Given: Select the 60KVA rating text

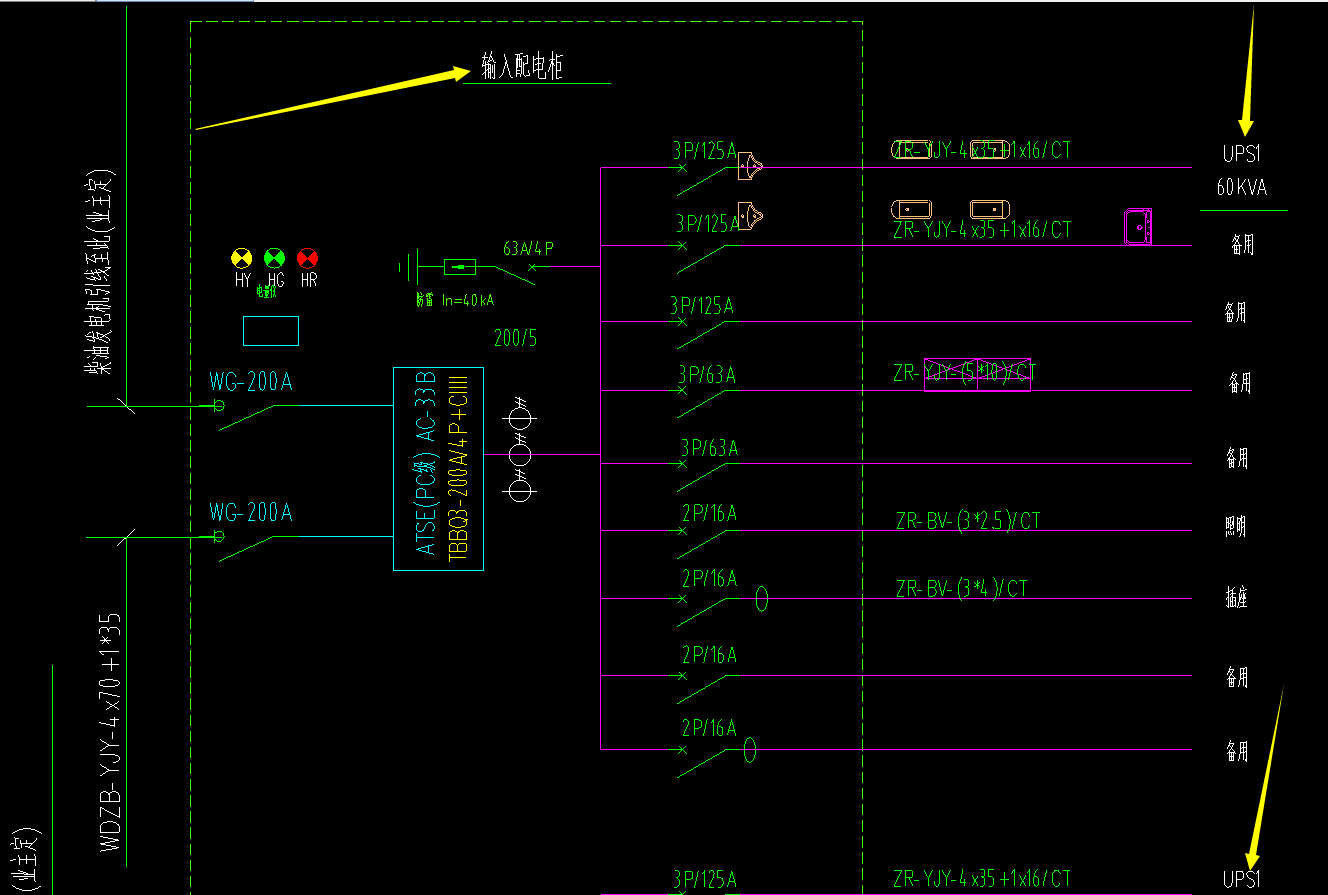Looking at the screenshot, I should pyautogui.click(x=1242, y=187).
